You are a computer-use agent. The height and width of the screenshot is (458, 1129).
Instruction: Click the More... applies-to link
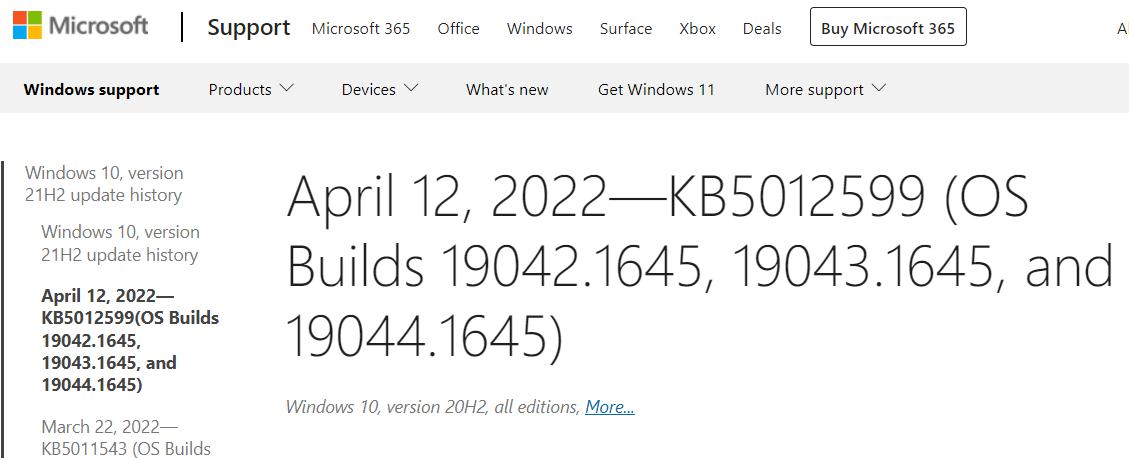point(610,407)
